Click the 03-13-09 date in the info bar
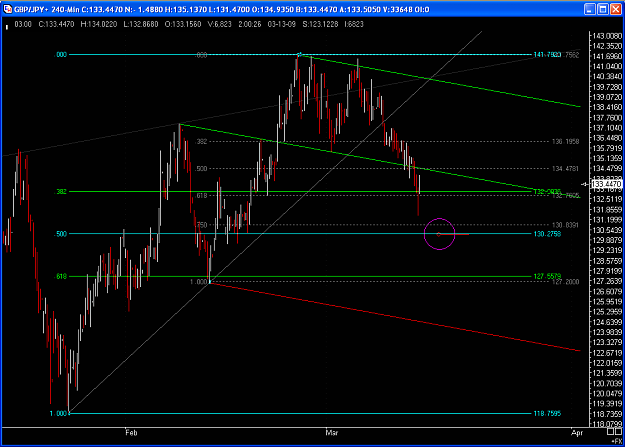The image size is (625, 447). coord(282,24)
